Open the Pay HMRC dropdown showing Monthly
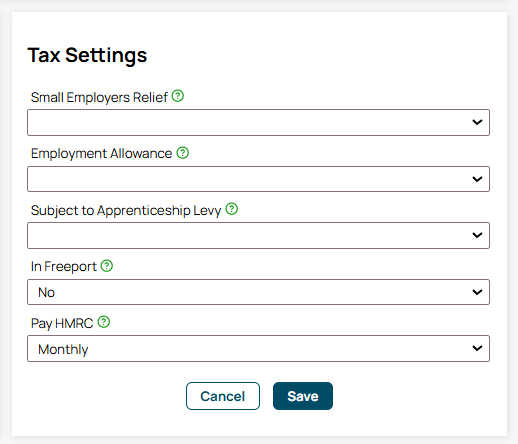518x444 pixels. pos(258,348)
